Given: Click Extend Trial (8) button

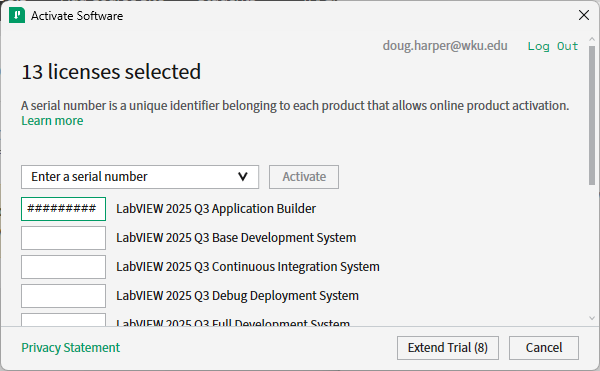Looking at the screenshot, I should pos(448,348).
